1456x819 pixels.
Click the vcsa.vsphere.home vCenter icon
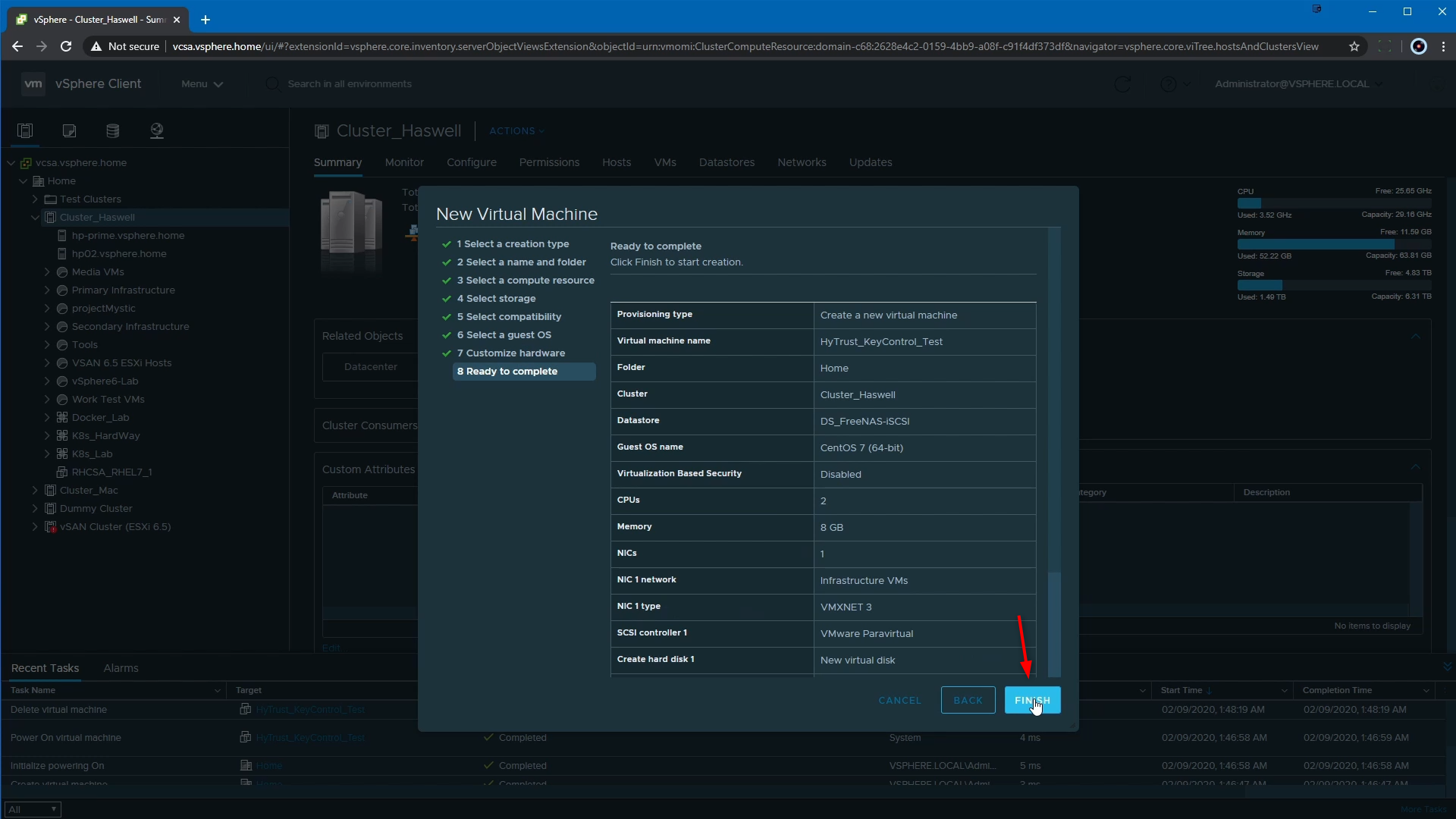[x=27, y=162]
